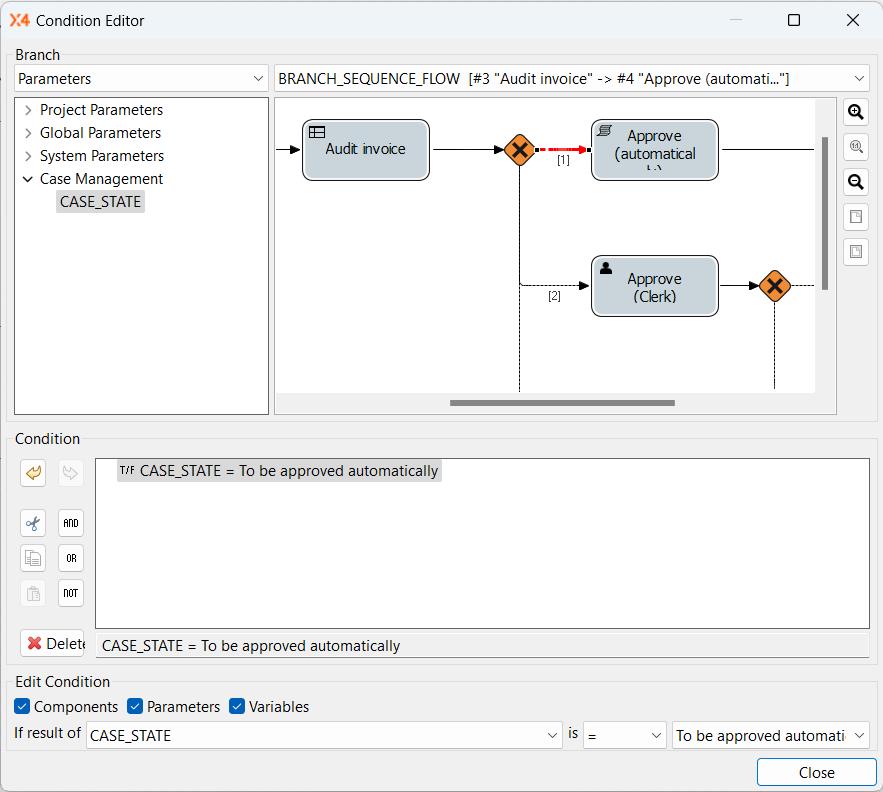Uncheck the Components checkbox

(23, 707)
